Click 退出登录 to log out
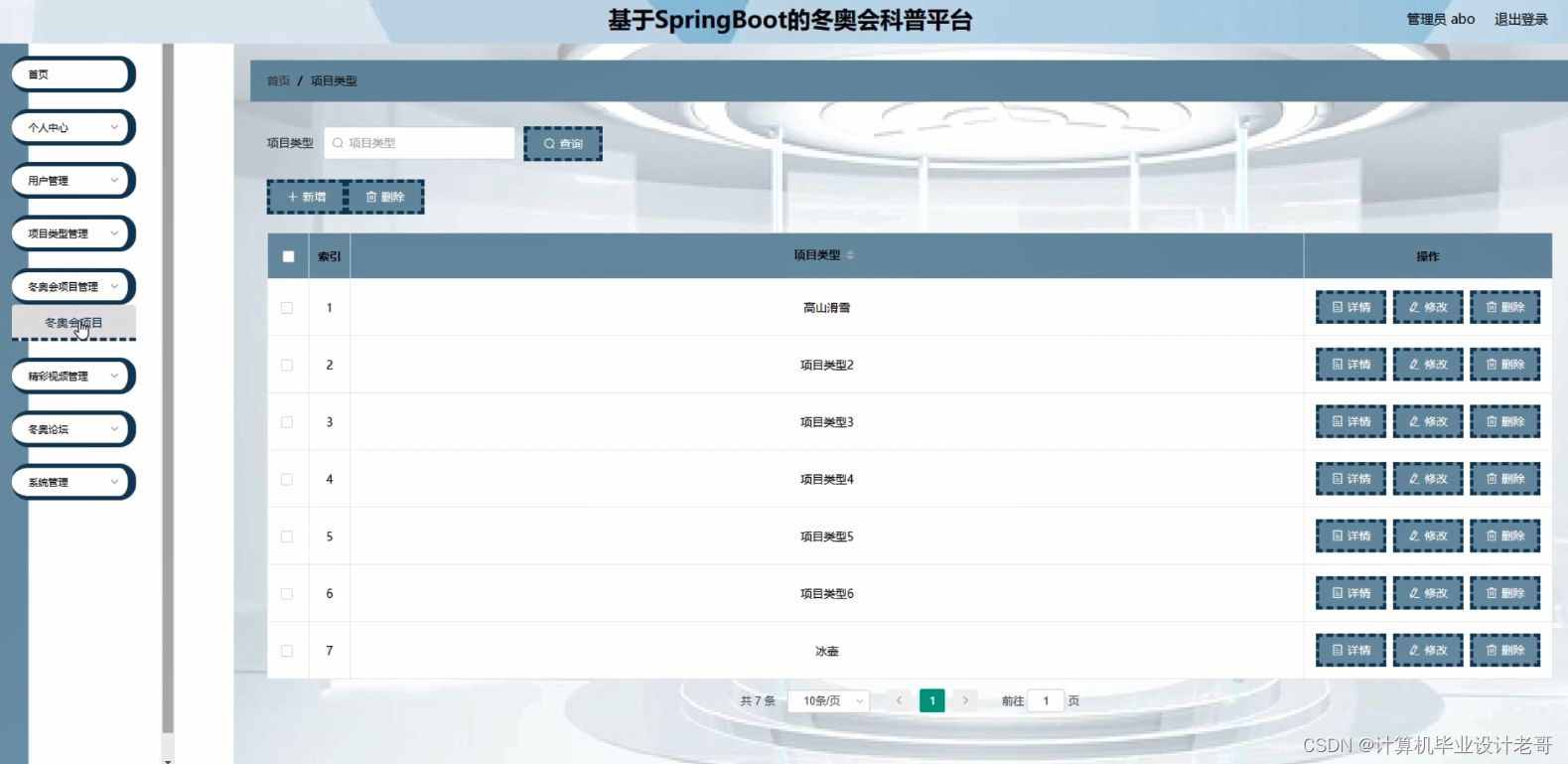This screenshot has width=1568, height=764. [x=1521, y=19]
